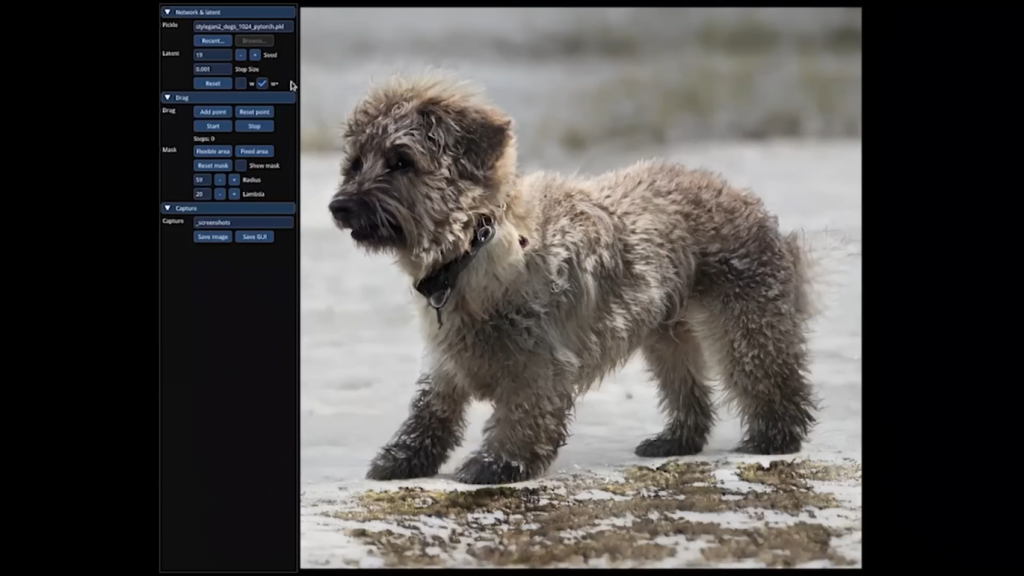Click Reset point button
Image resolution: width=1024 pixels, height=576 pixels.
pos(254,112)
